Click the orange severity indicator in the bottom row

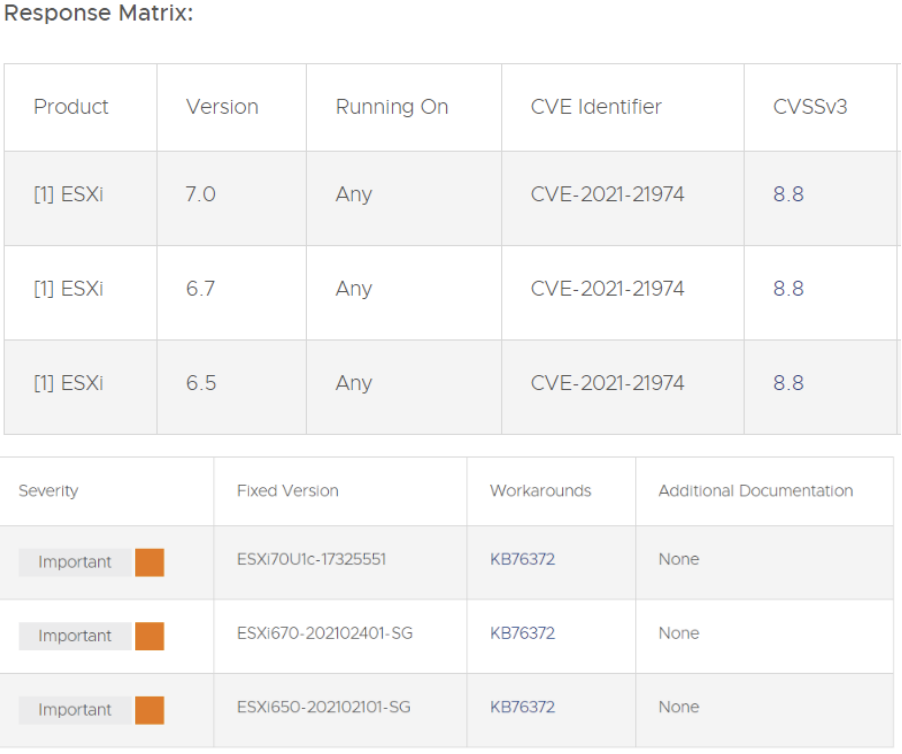pos(148,710)
